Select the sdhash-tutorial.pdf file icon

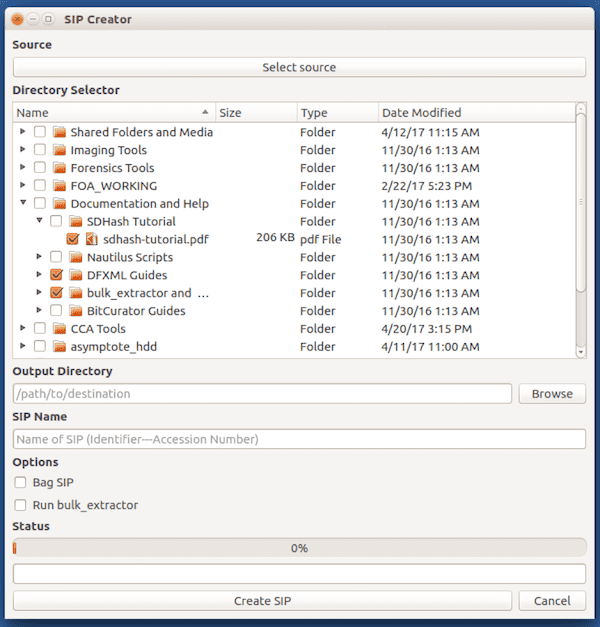coord(92,239)
